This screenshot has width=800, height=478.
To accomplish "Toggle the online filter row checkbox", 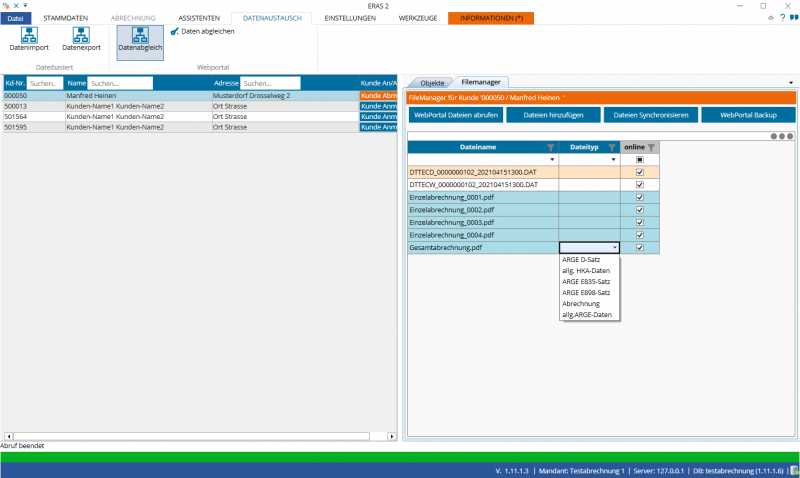I will coord(640,160).
